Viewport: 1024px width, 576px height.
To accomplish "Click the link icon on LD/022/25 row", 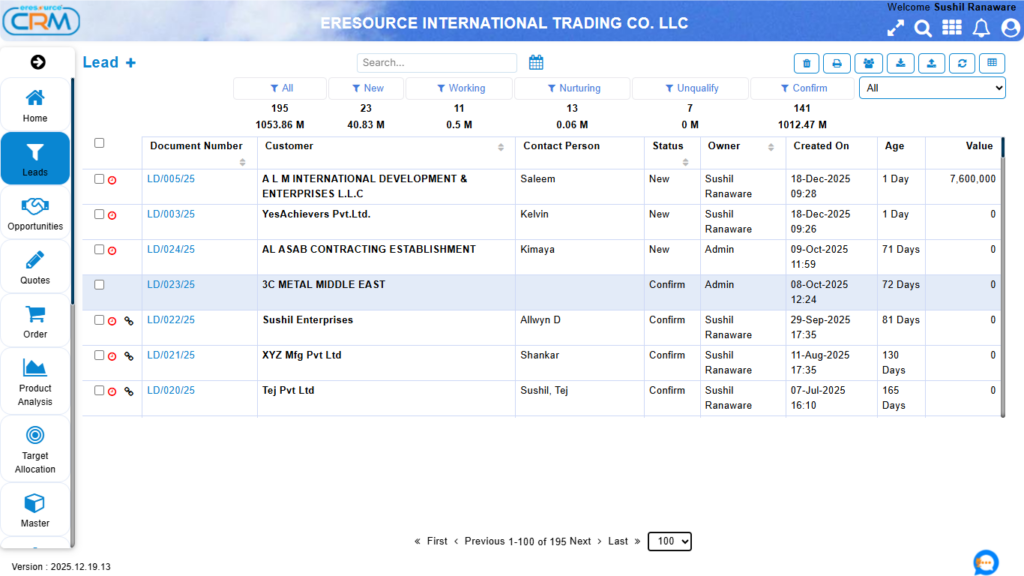I will point(128,321).
